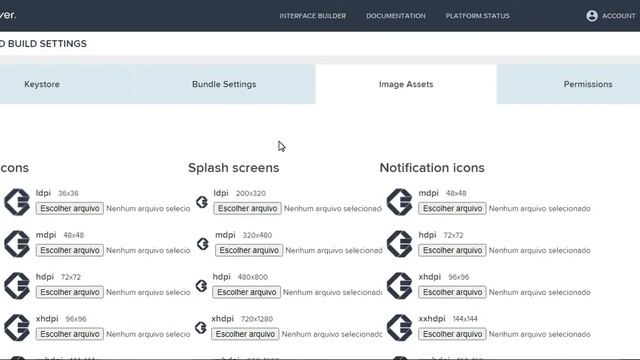The height and width of the screenshot is (360, 640).
Task: Click the hdpi 72x72 notification icon preview
Action: (400, 244)
